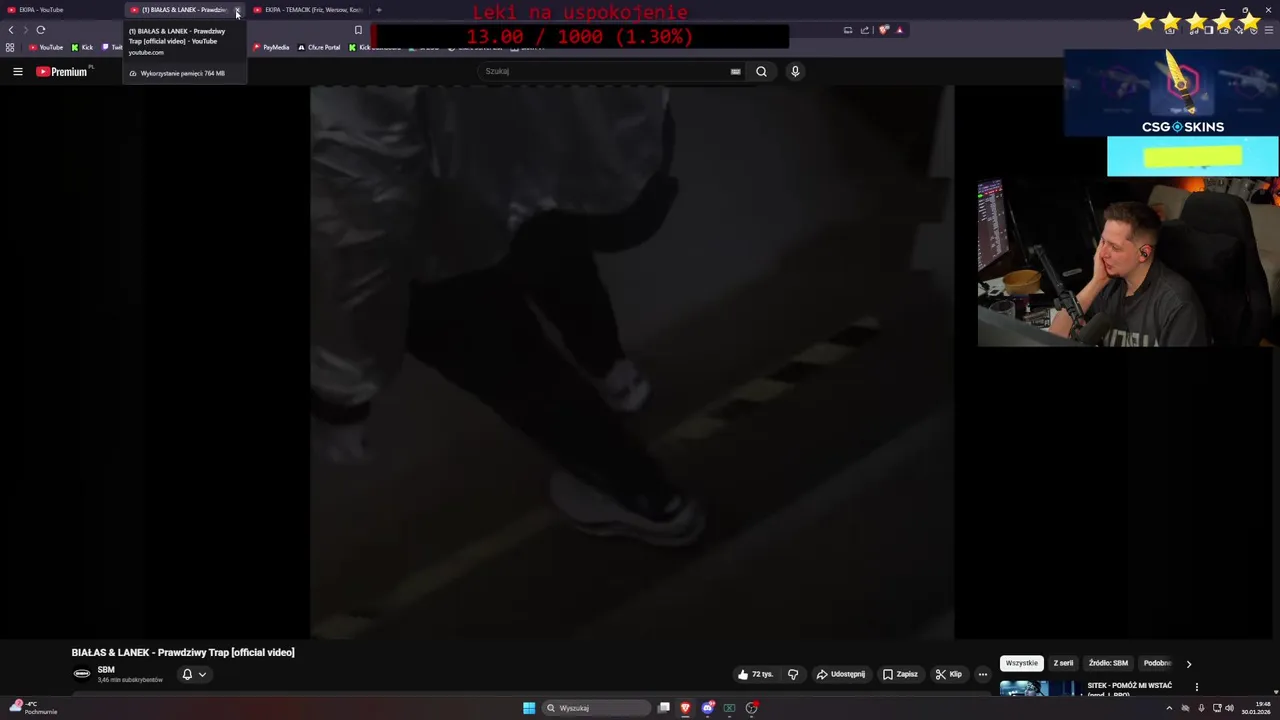Open Kick bookmark in bookmarks bar

(82, 47)
